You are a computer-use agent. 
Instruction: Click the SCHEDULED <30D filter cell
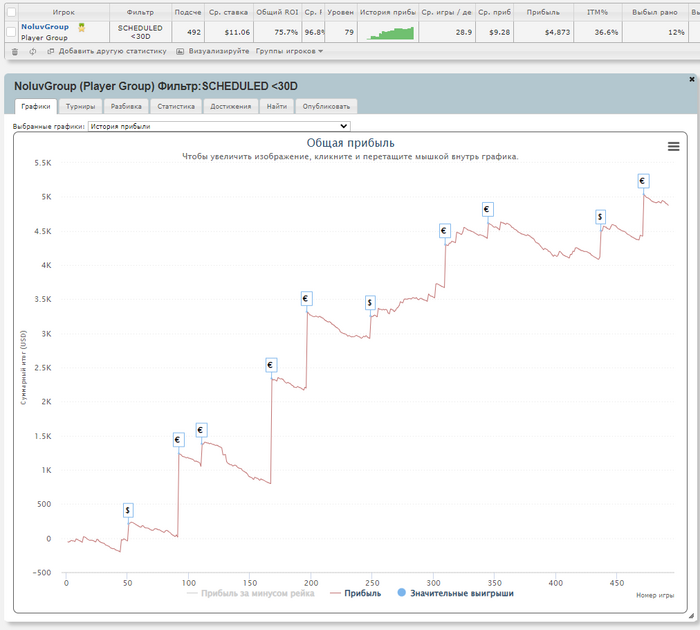[140, 32]
